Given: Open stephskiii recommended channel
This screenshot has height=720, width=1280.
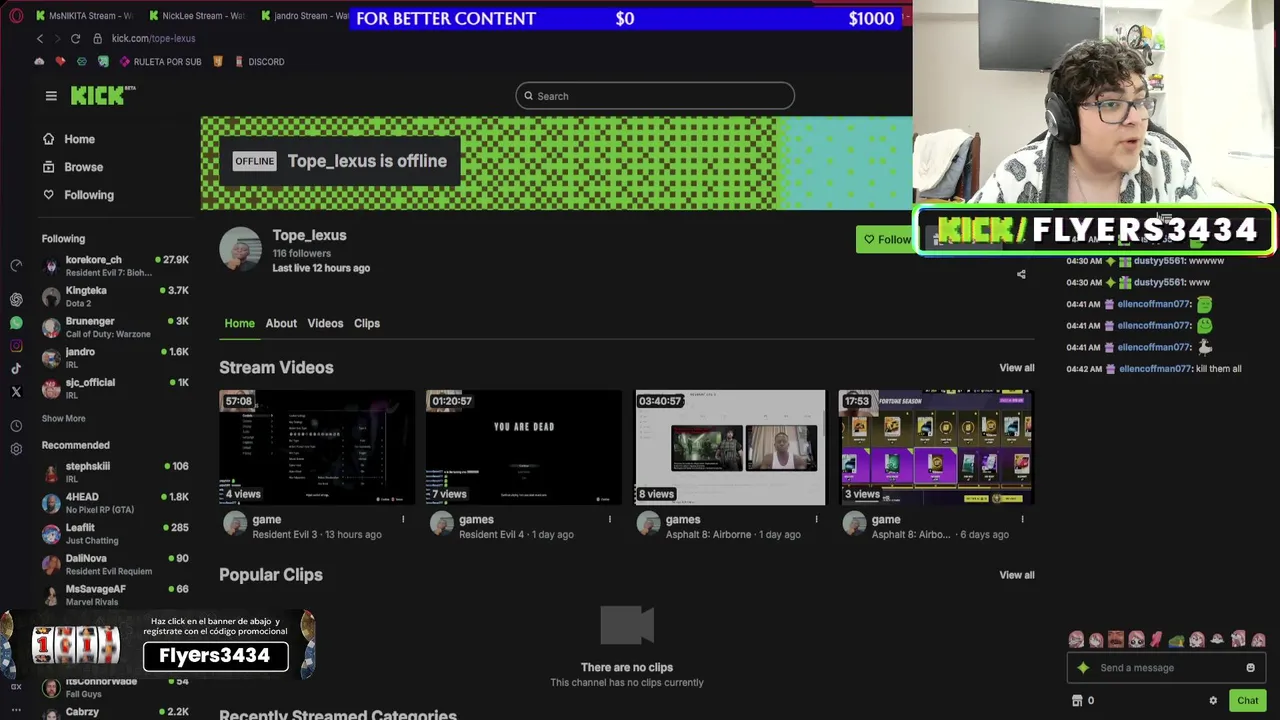Looking at the screenshot, I should tap(115, 472).
